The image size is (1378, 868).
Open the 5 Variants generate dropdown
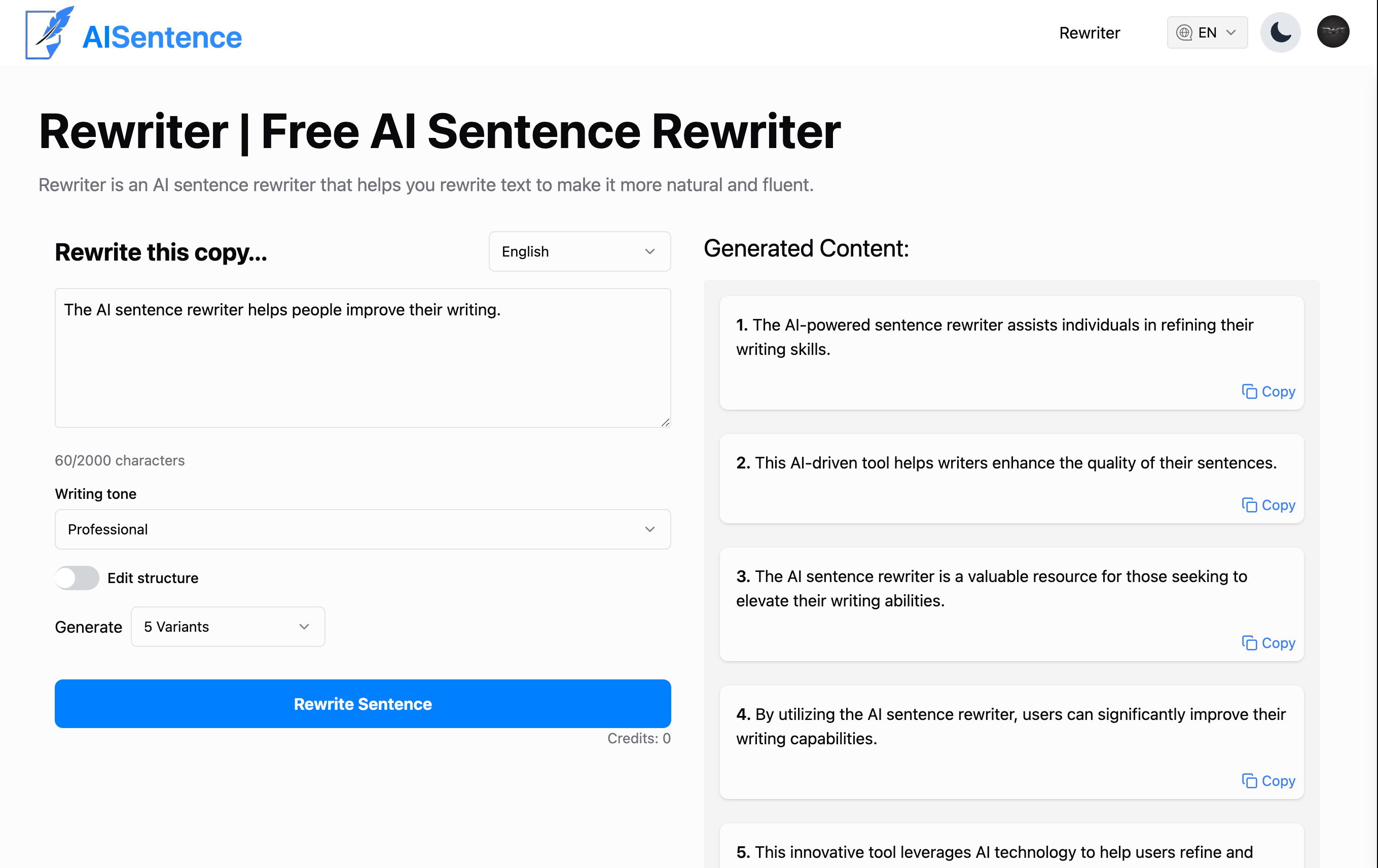pos(227,627)
